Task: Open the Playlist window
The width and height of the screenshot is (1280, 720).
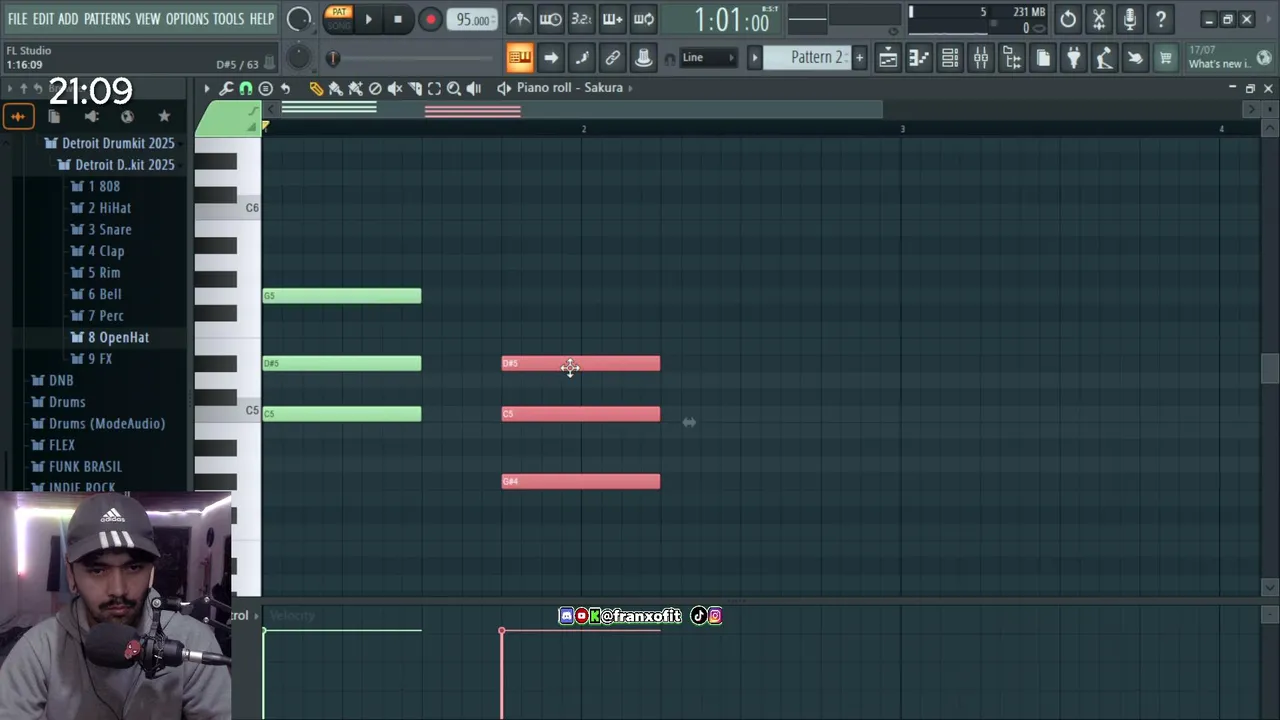Action: [888, 58]
